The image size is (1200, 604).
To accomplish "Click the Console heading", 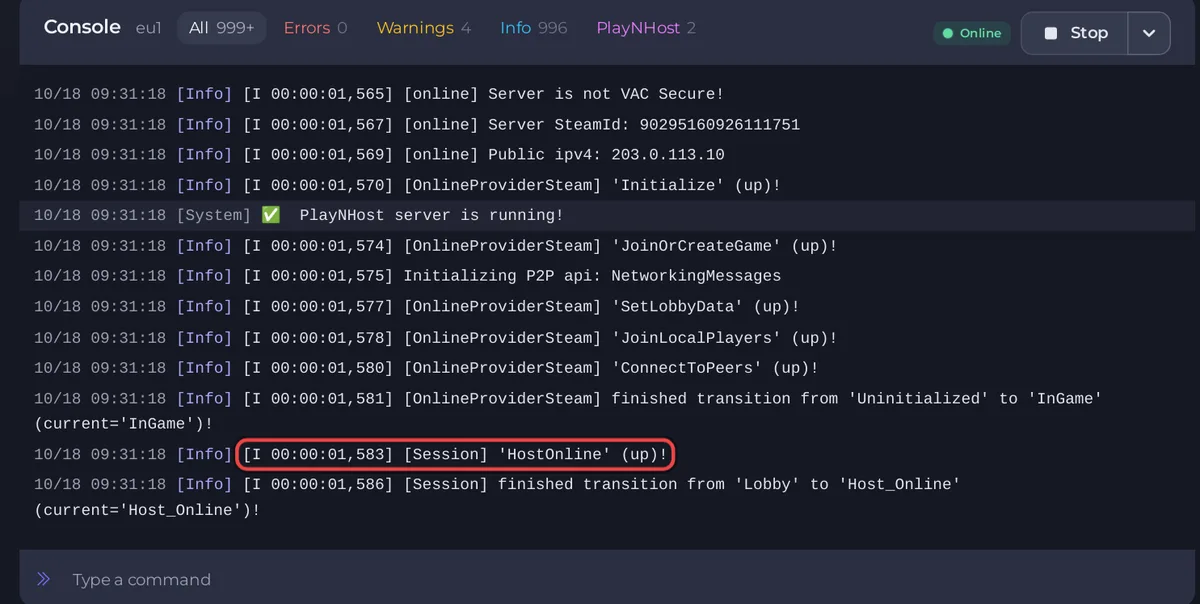I will tap(82, 27).
